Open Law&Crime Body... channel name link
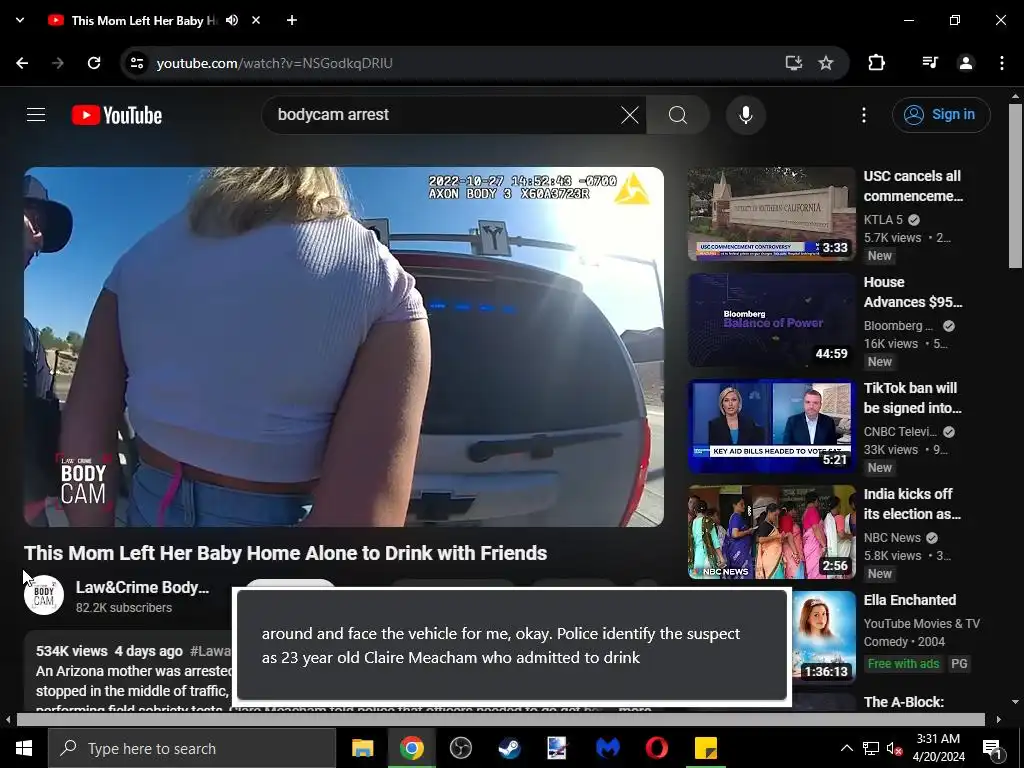Viewport: 1024px width, 768px height. 142,587
